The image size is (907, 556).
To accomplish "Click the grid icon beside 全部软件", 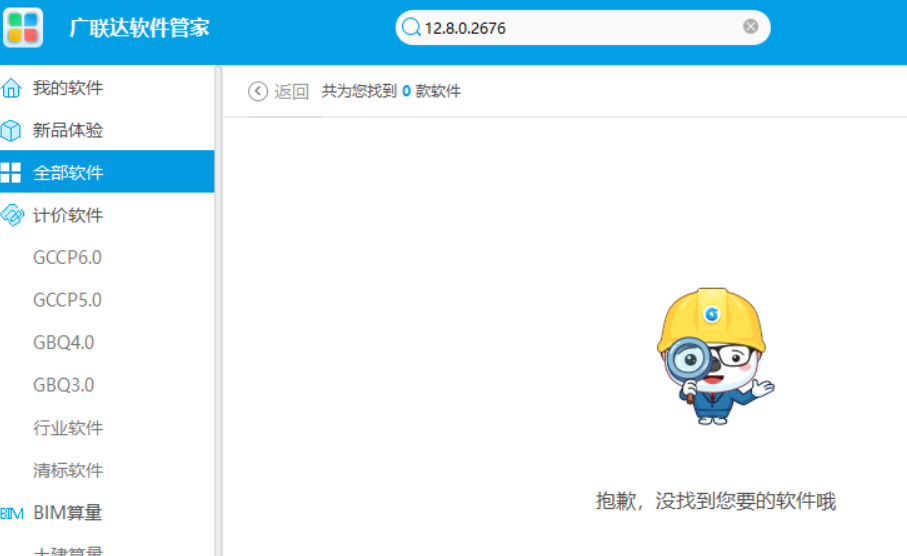I will pyautogui.click(x=10, y=172).
